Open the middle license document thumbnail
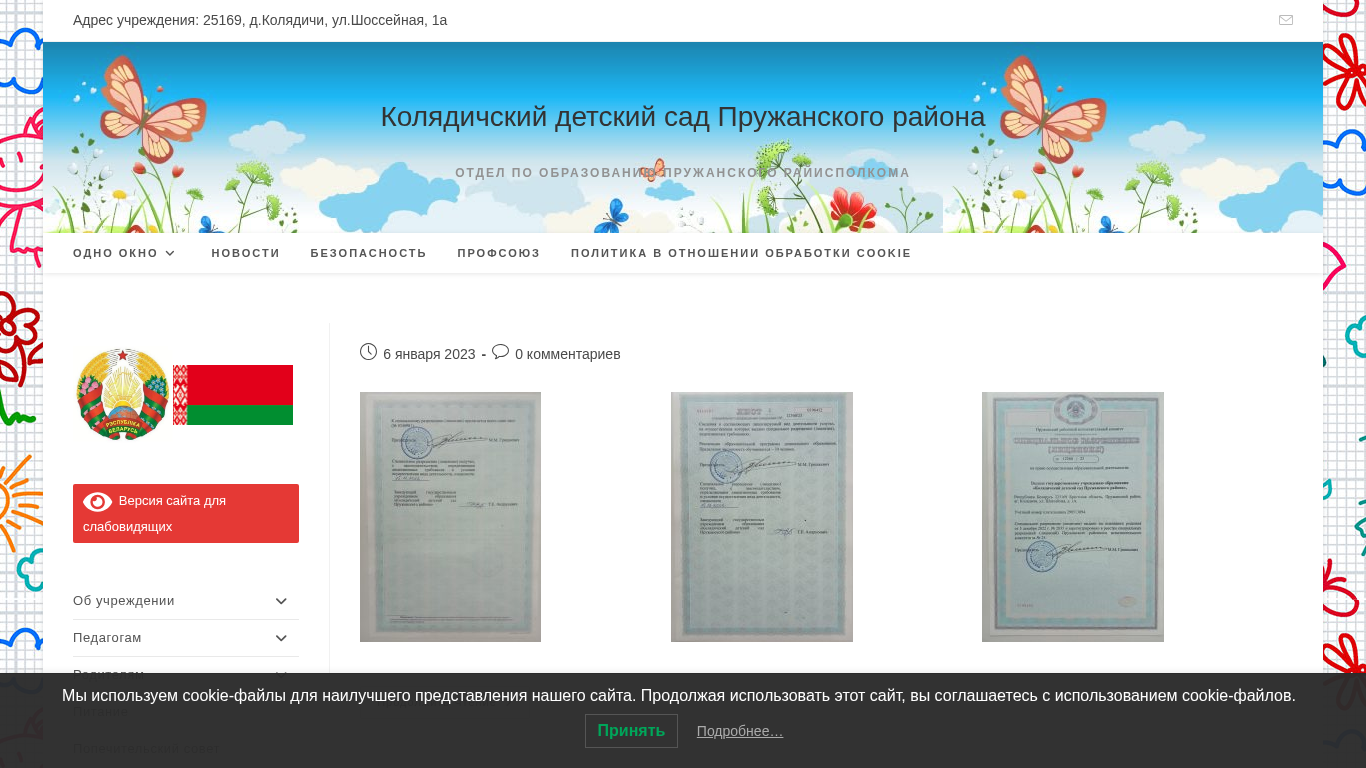The image size is (1366, 768). [x=762, y=517]
